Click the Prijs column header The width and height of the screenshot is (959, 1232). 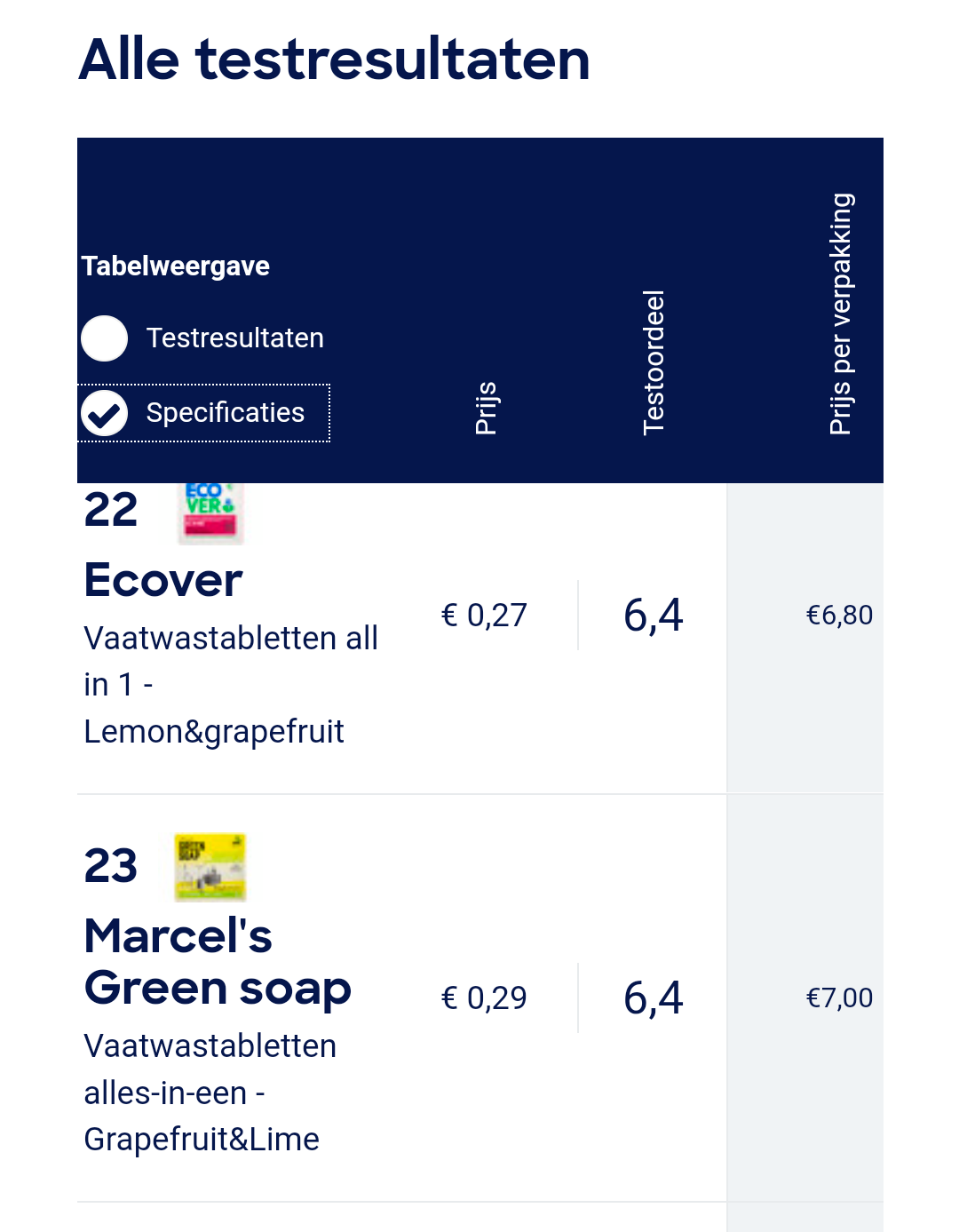tap(486, 408)
